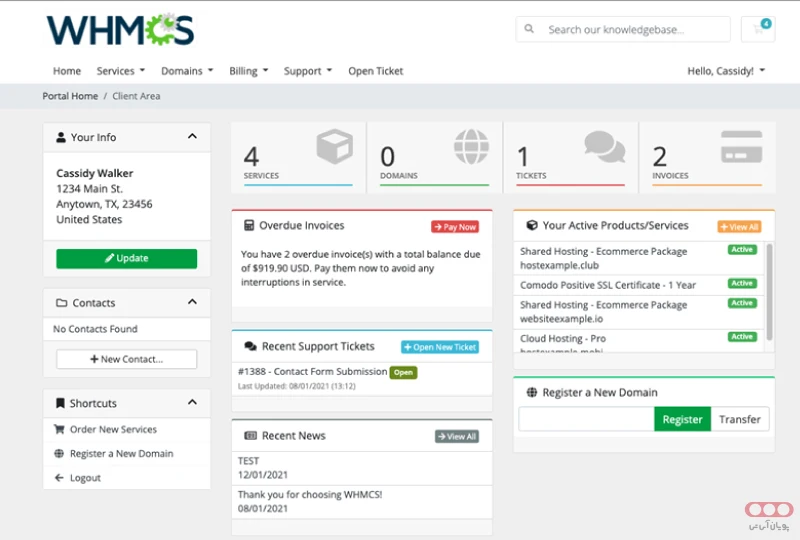Click the Register a New Domain globe icon

pos(532,392)
